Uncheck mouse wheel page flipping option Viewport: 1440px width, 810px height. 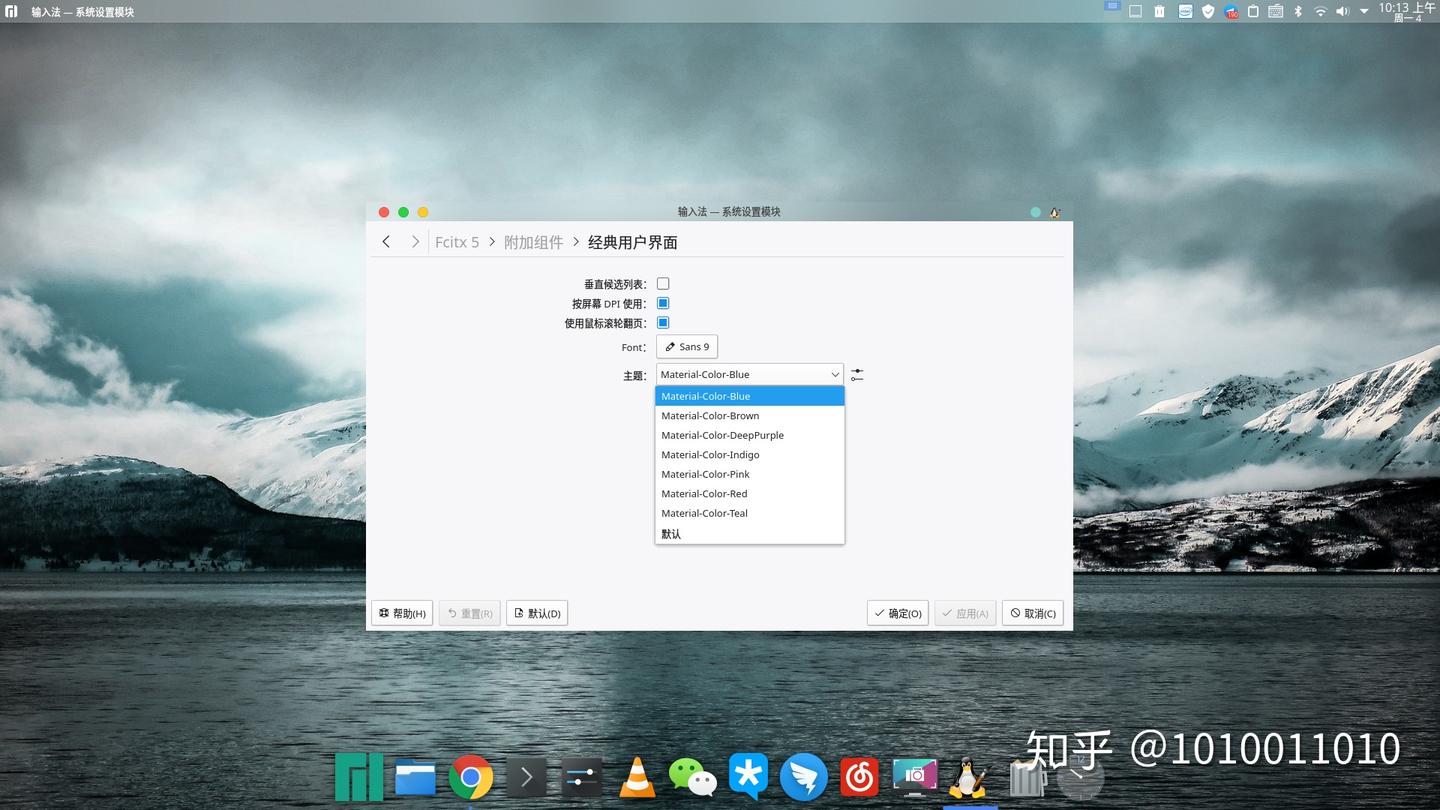coord(663,322)
